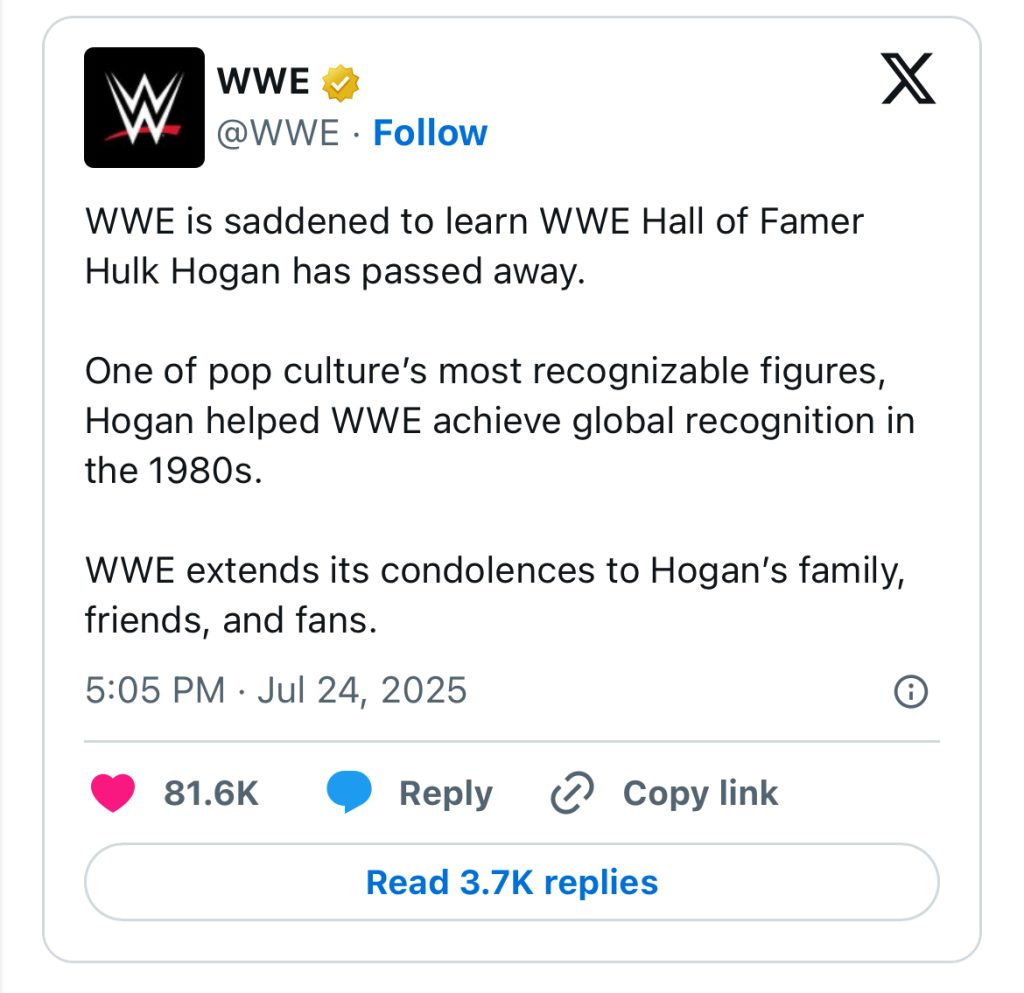Select the Copy link label
Viewport: 1024px width, 993px height.
(700, 793)
